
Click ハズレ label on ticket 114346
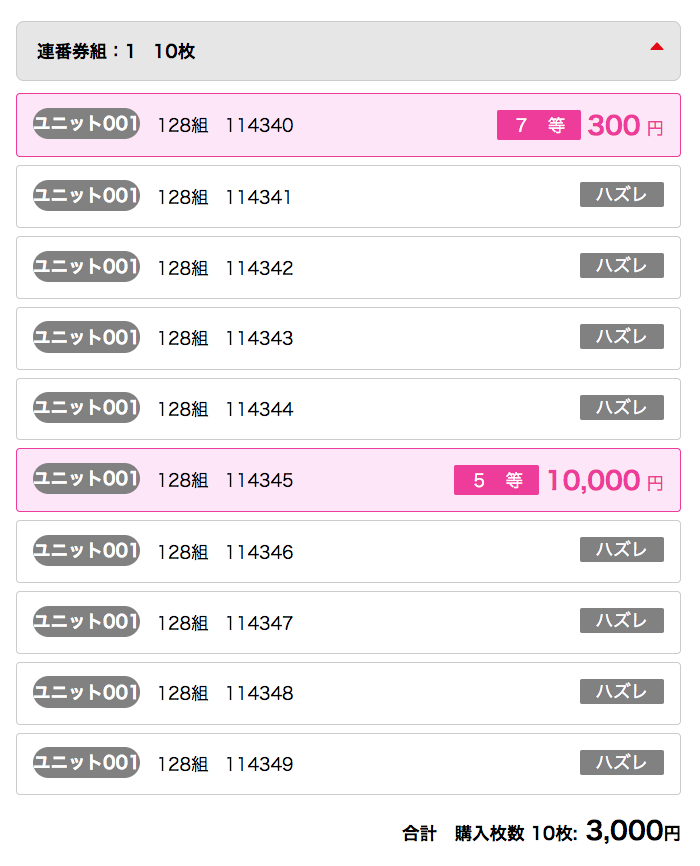point(622,549)
